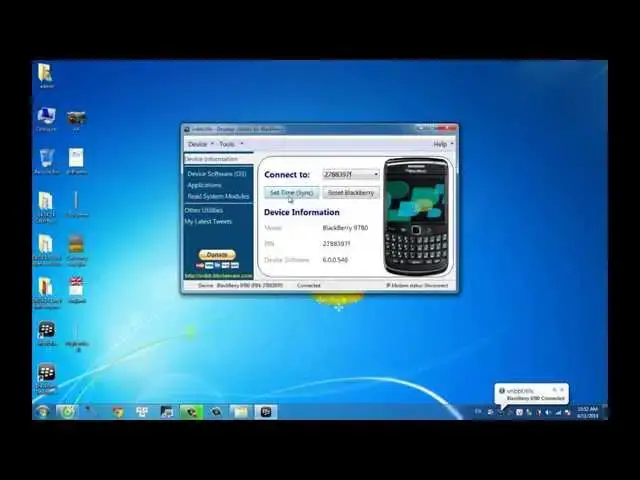Image resolution: width=640 pixels, height=480 pixels.
Task: Select the UK flag desktop icon
Action: pyautogui.click(x=76, y=290)
